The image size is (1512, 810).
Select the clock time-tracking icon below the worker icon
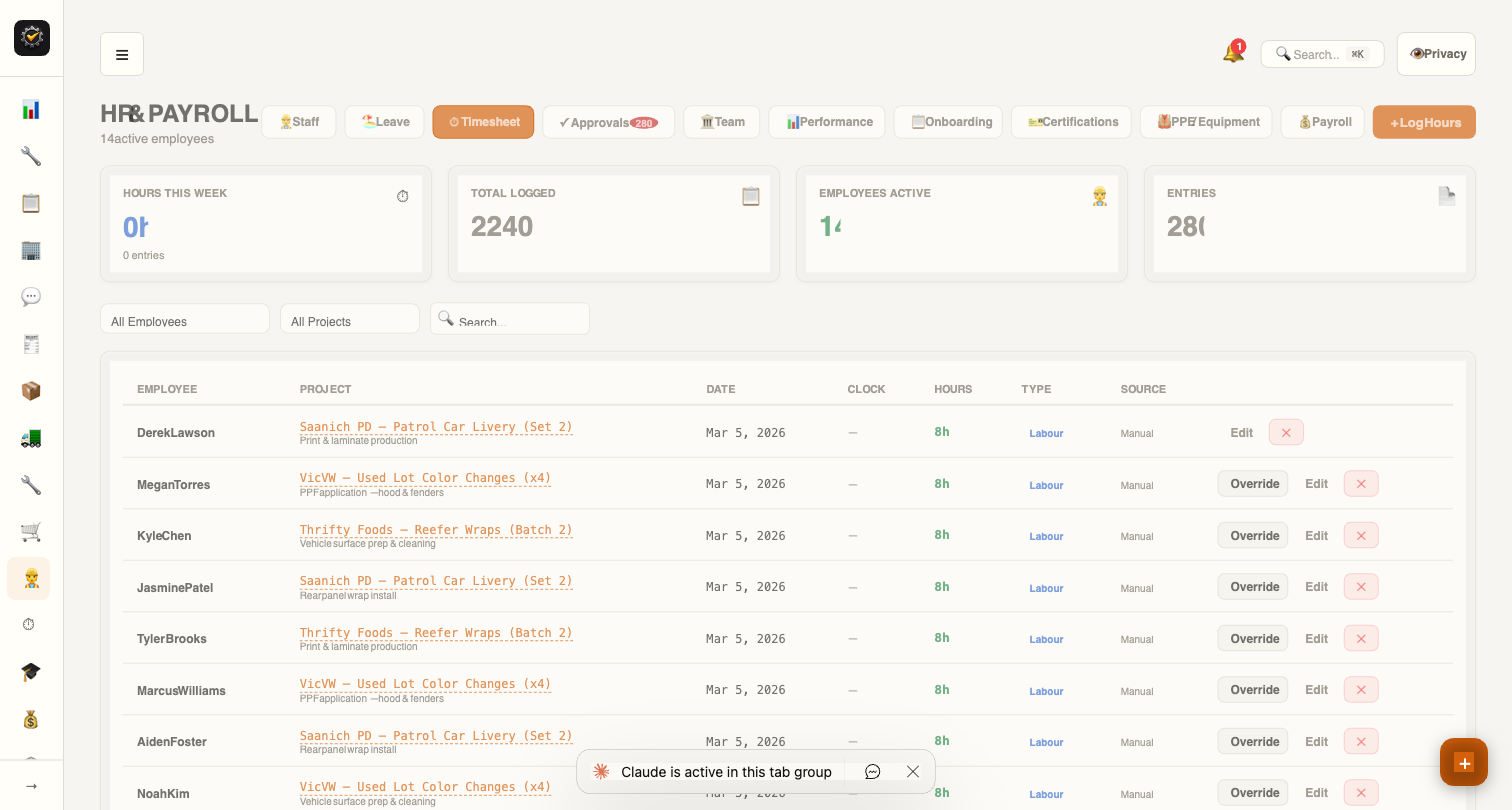(30, 624)
